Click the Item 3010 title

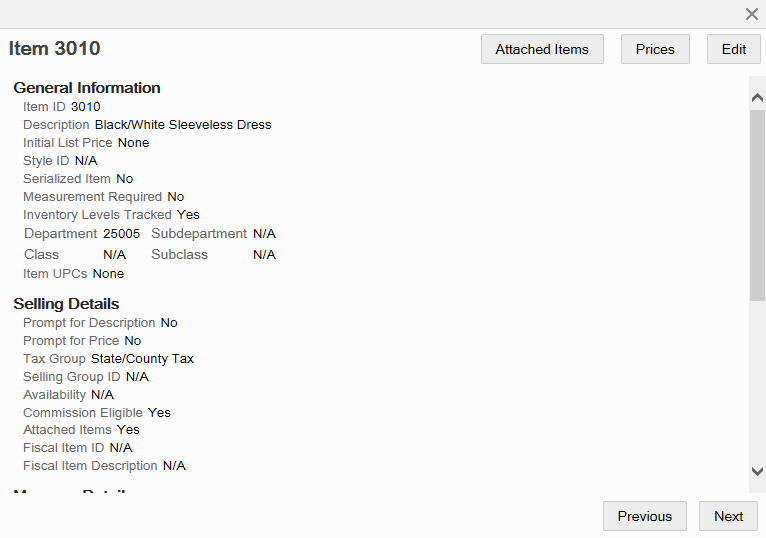54,48
